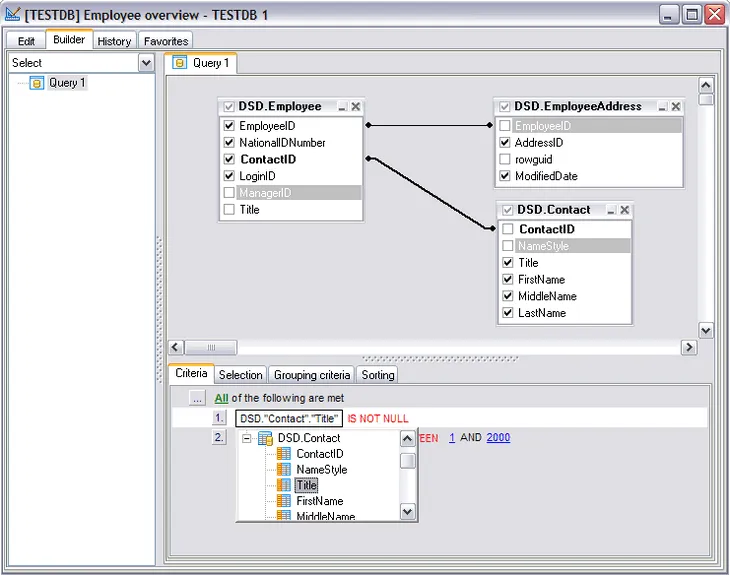Close the DSD.Employee table box
The height and width of the screenshot is (575, 730).
click(x=356, y=107)
